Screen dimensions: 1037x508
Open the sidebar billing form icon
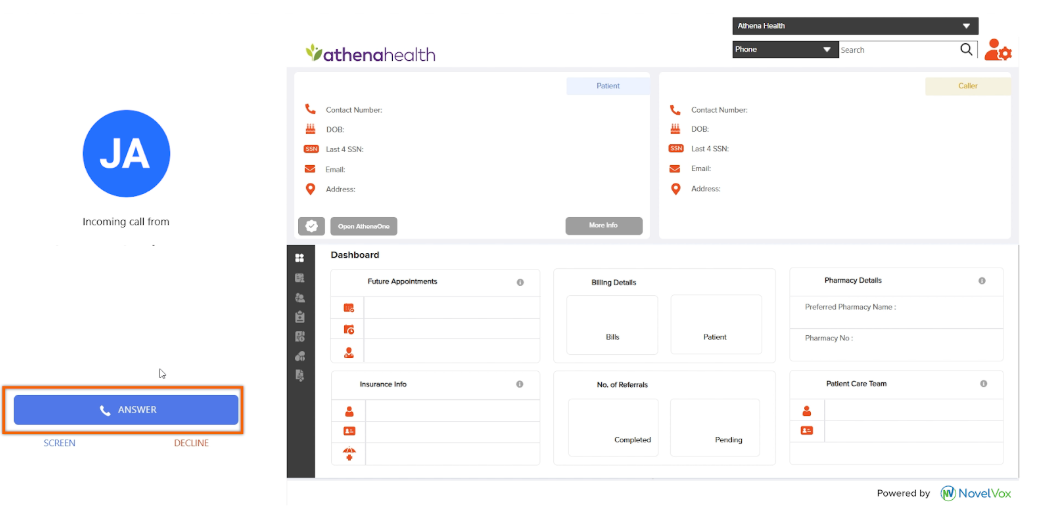pyautogui.click(x=300, y=336)
